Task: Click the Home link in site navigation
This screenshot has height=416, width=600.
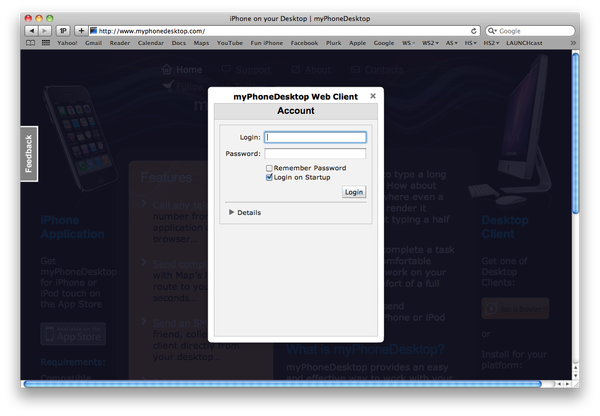Action: click(189, 70)
